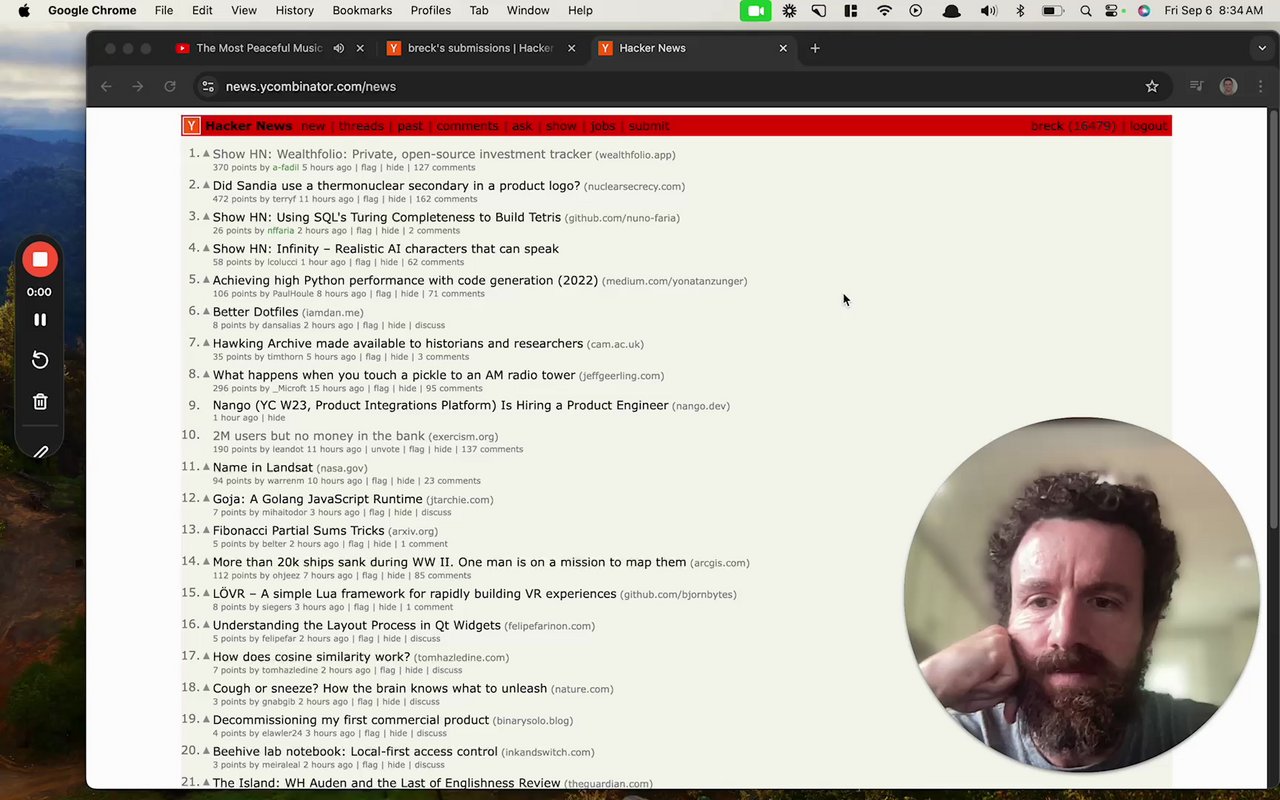Click the arcgis.com domain link
The width and height of the screenshot is (1280, 800).
pyautogui.click(x=720, y=563)
